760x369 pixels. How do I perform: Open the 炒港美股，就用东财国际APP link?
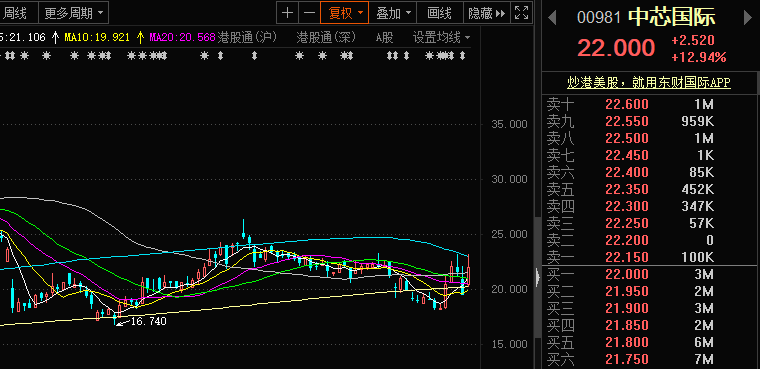coord(649,82)
